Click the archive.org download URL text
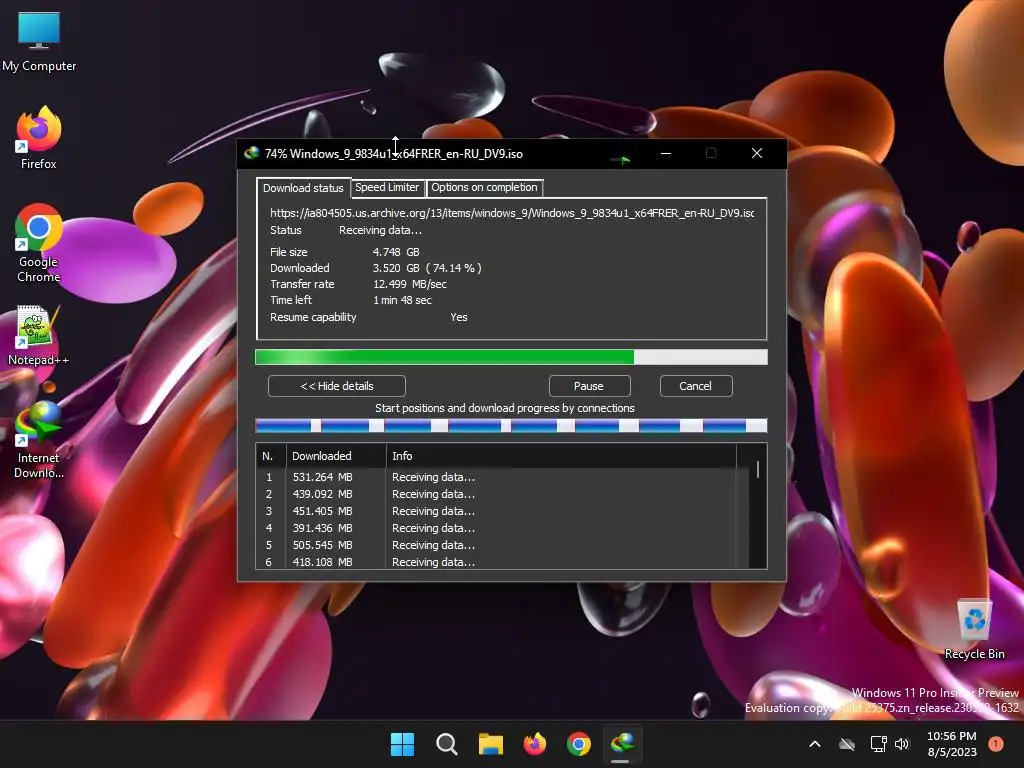1024x768 pixels. click(x=512, y=213)
